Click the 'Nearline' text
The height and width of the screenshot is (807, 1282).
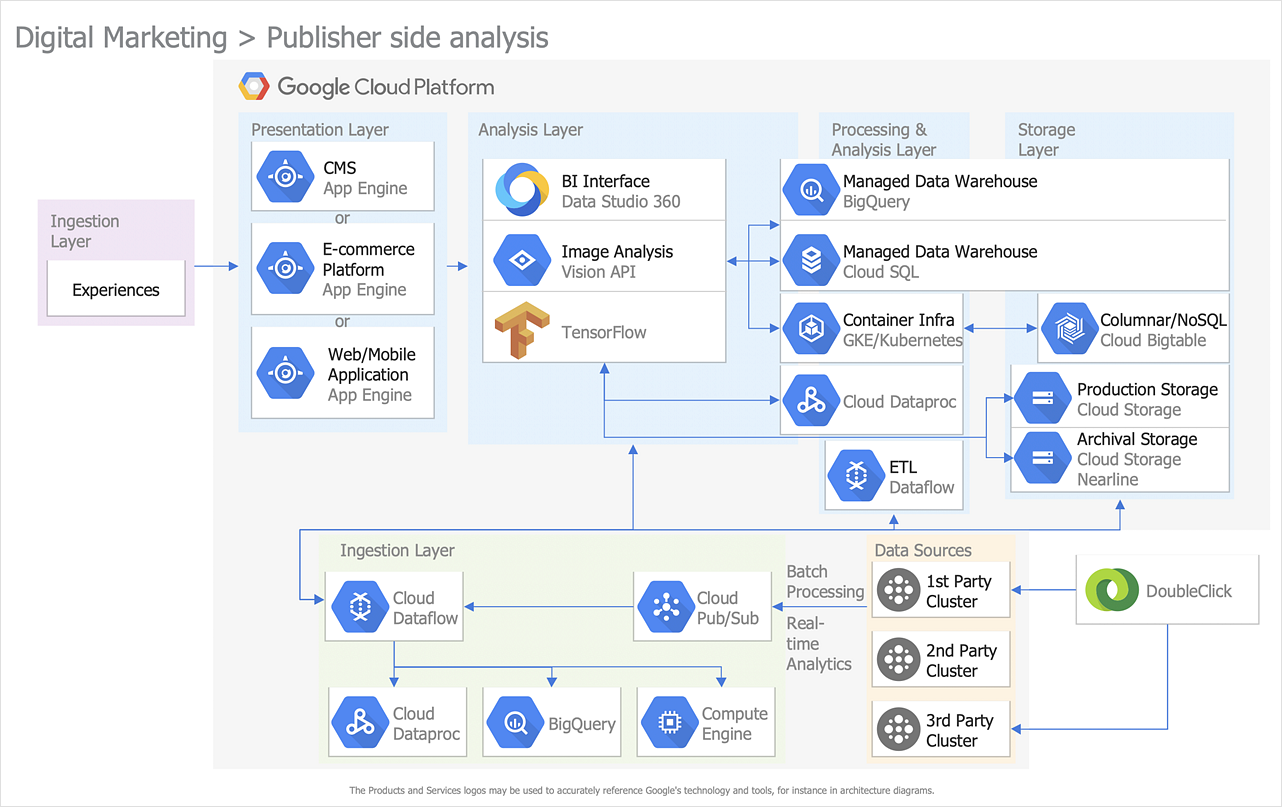pos(1107,479)
